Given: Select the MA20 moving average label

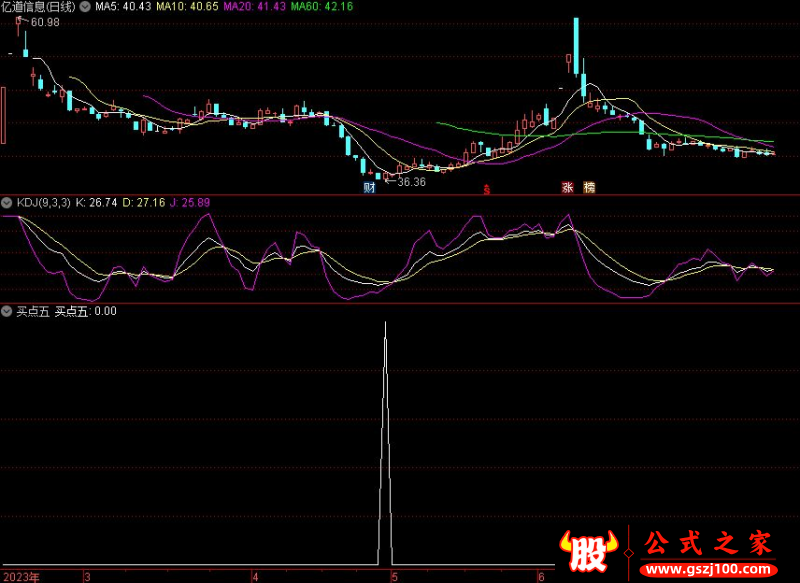Looking at the screenshot, I should [256, 6].
